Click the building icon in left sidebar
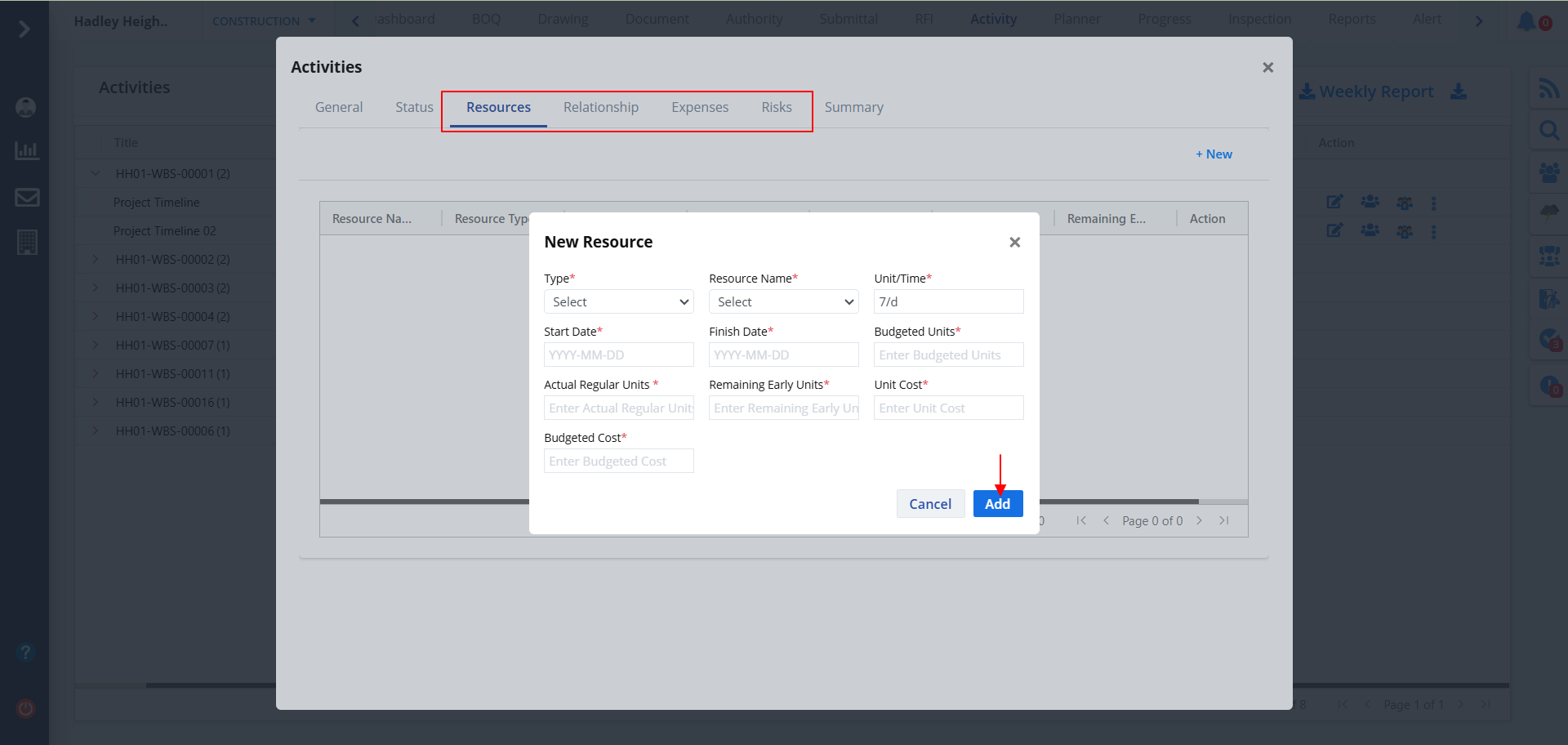This screenshot has width=1568, height=745. 27,243
